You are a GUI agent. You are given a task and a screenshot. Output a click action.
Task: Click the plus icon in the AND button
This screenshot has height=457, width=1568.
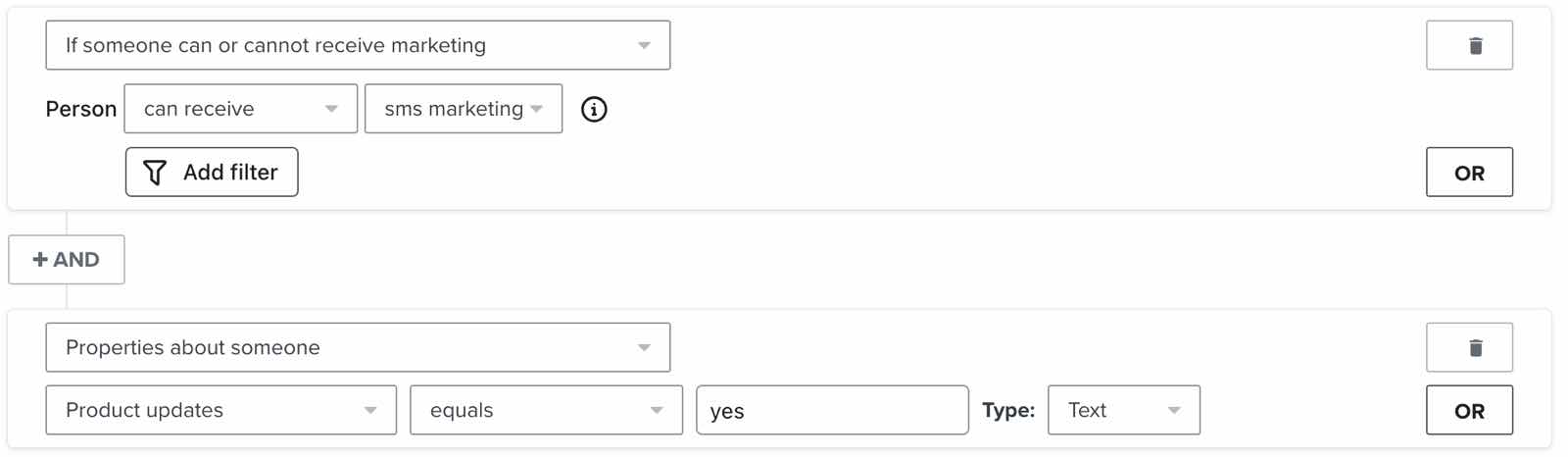[40, 260]
